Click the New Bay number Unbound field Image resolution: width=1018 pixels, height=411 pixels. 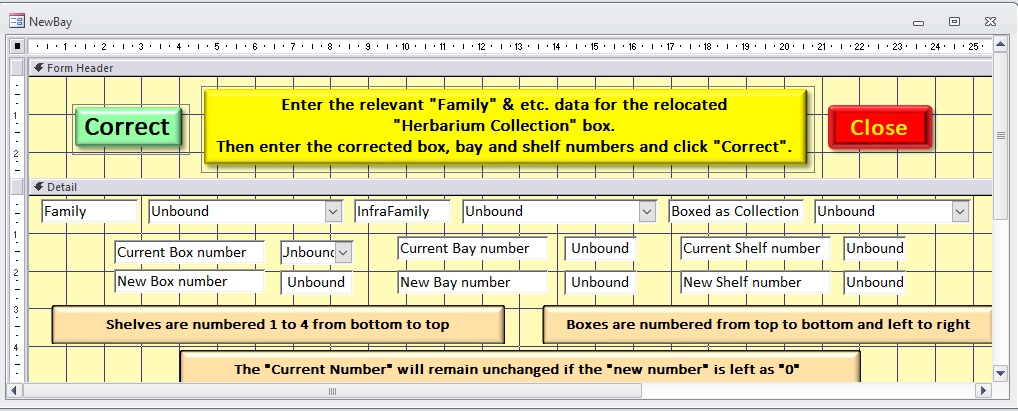pos(601,282)
